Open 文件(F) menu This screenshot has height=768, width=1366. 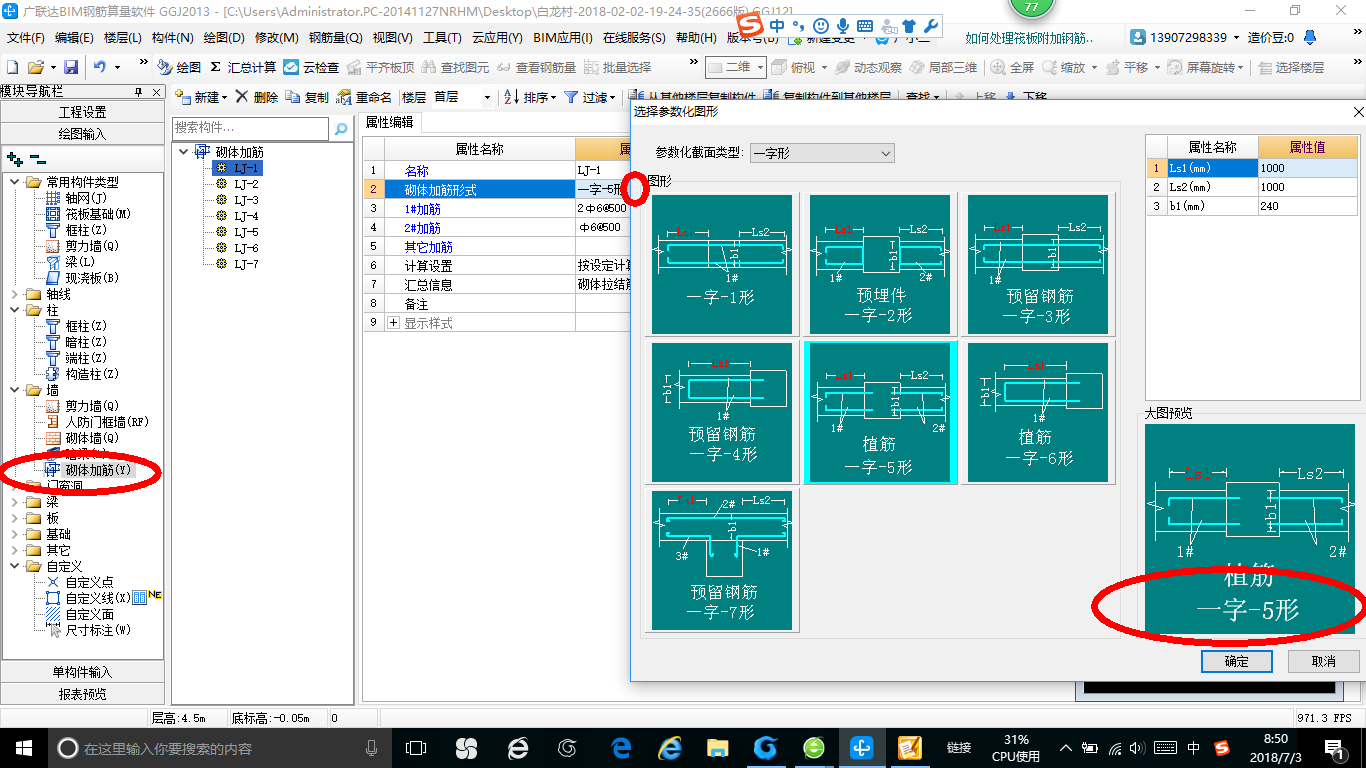[x=26, y=38]
